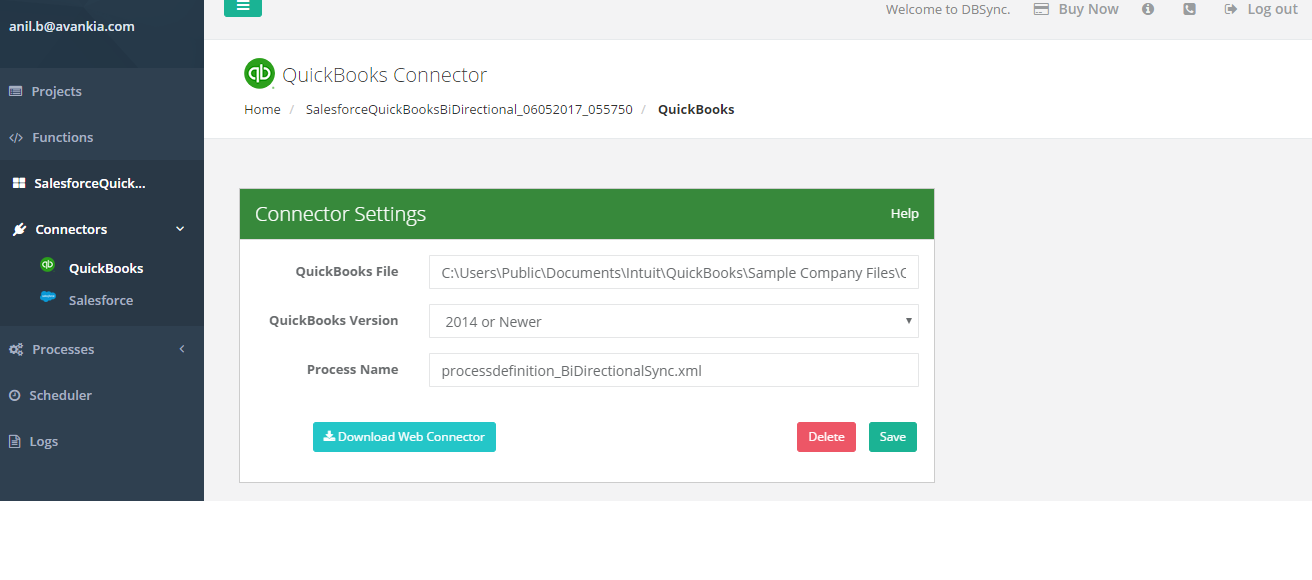
Task: Click the info circle icon in header
Action: point(1148,9)
